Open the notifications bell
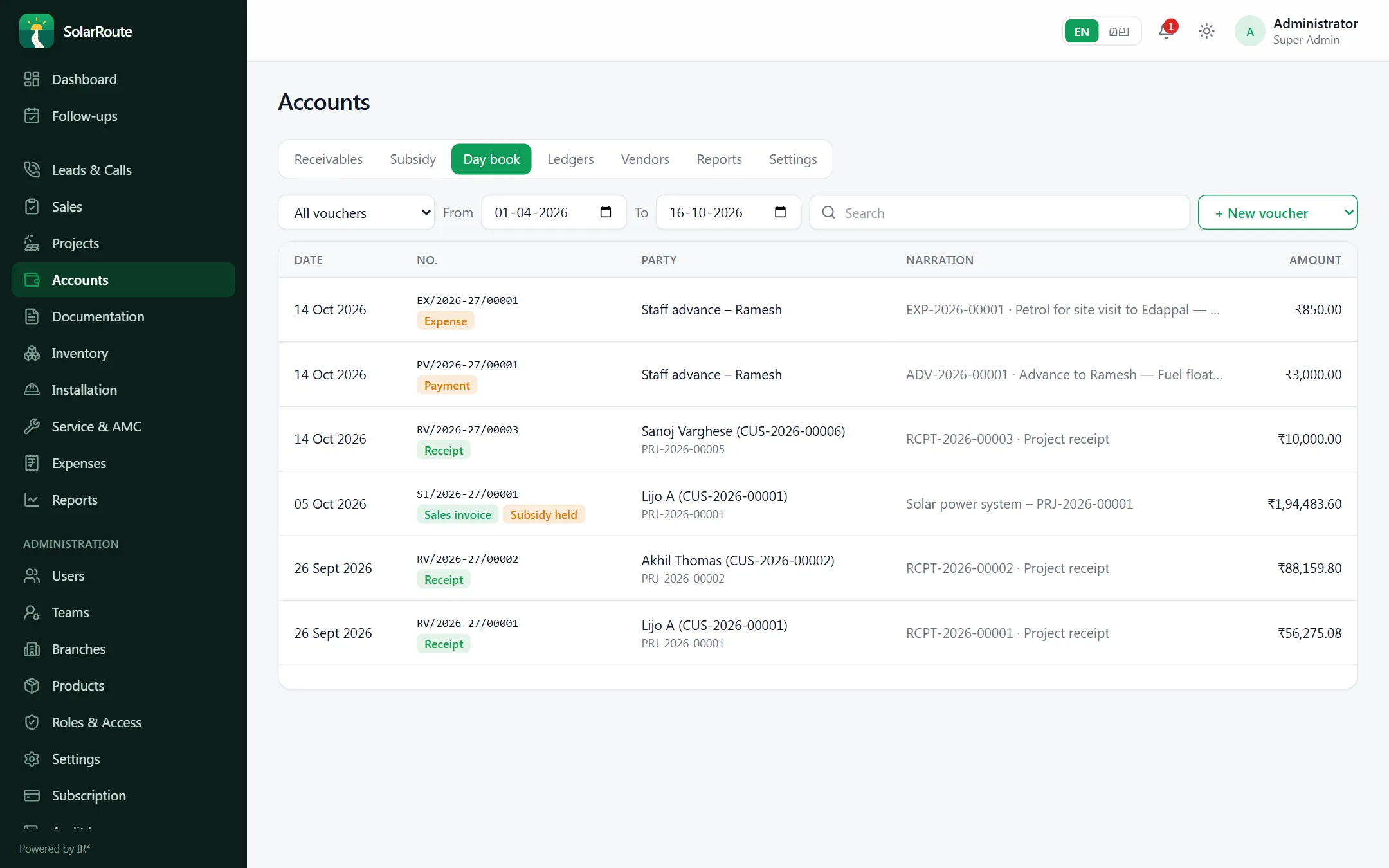The width and height of the screenshot is (1389, 868). pos(1167,31)
